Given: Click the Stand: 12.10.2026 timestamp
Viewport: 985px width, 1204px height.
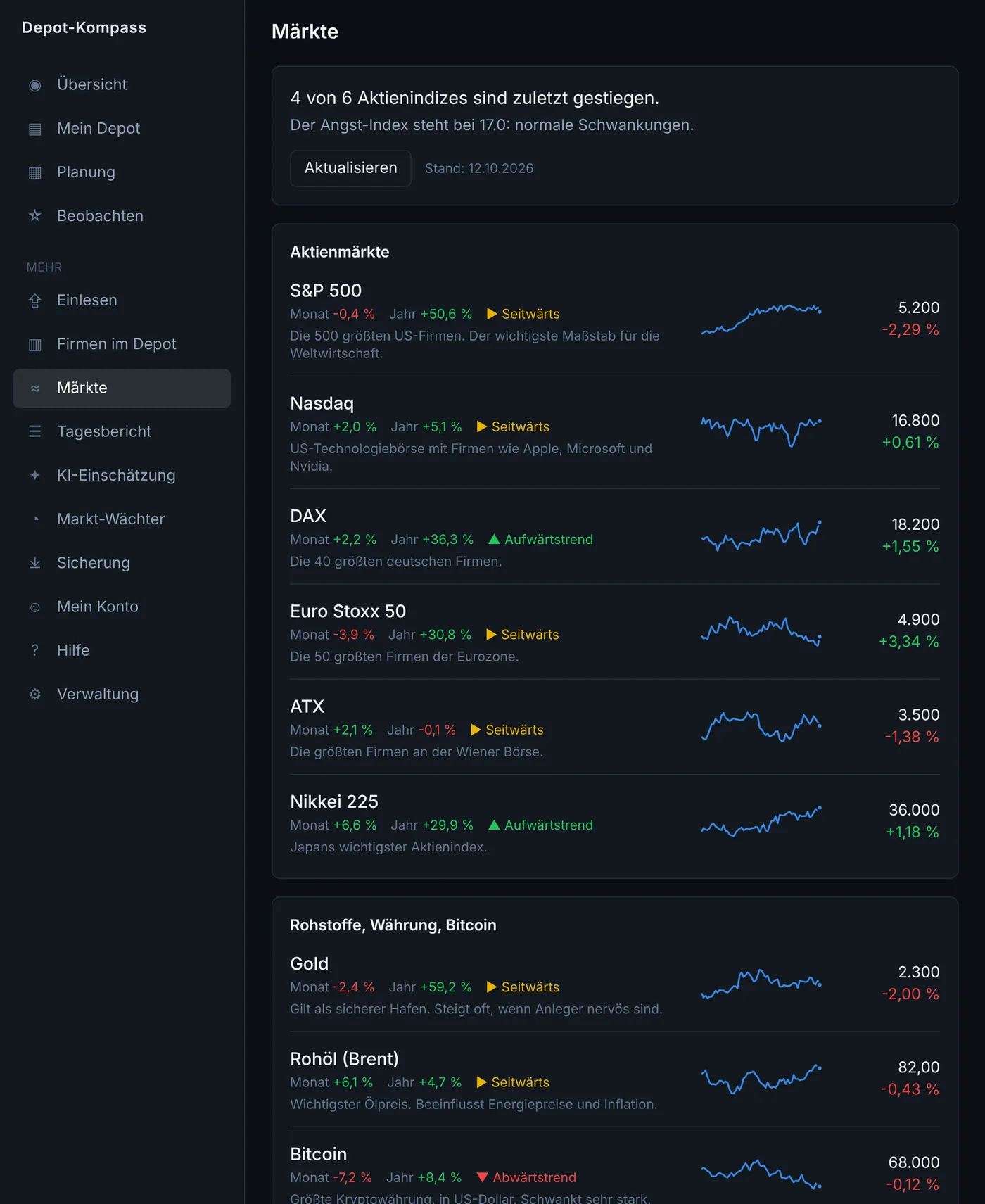Looking at the screenshot, I should click(479, 168).
